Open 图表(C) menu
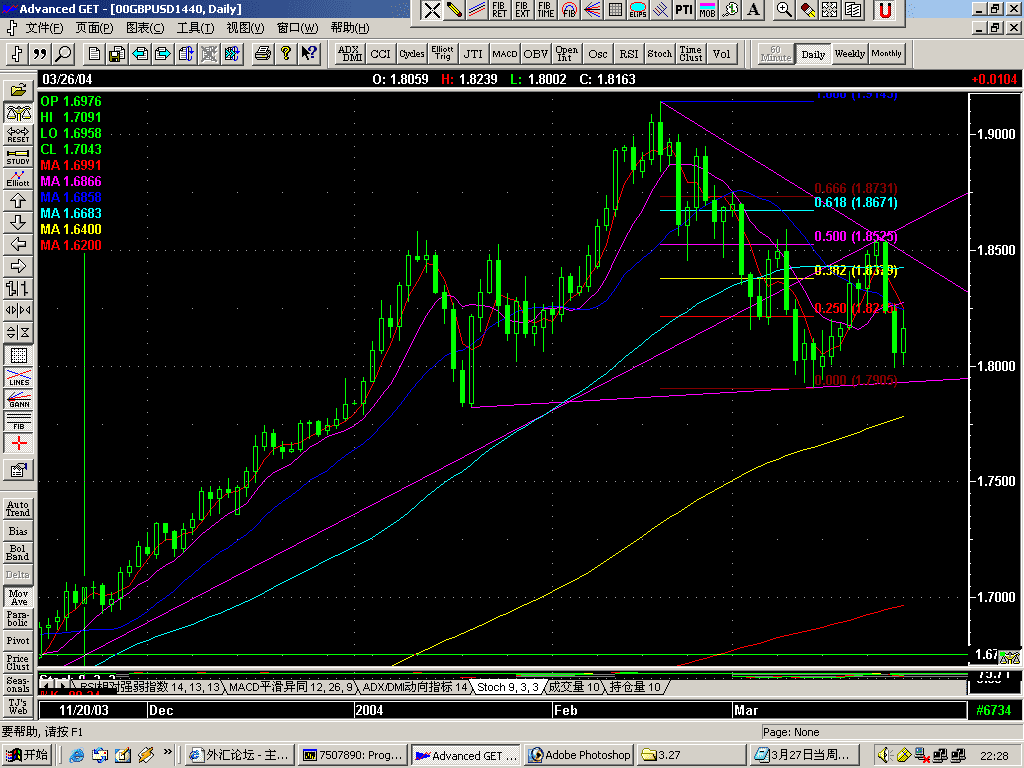 pyautogui.click(x=145, y=28)
